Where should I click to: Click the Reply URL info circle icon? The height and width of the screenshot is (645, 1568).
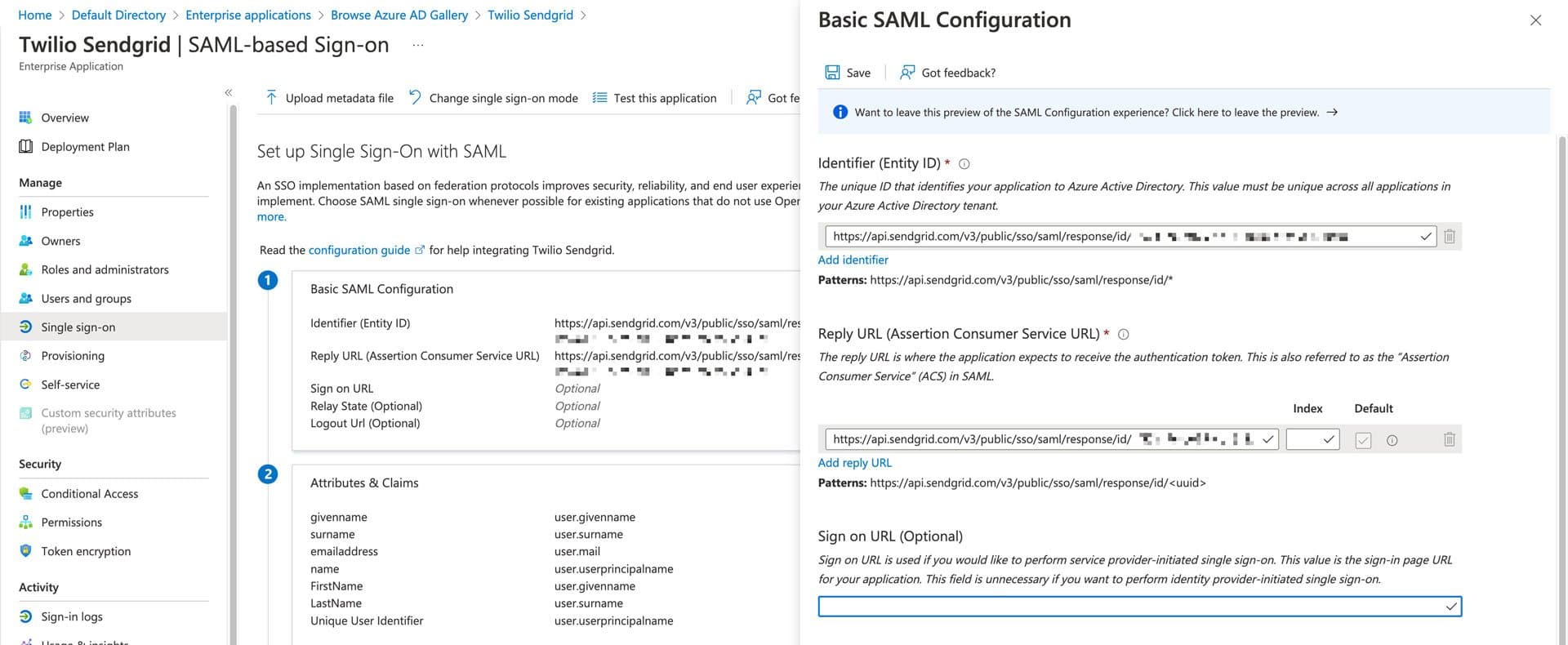[x=1124, y=334]
